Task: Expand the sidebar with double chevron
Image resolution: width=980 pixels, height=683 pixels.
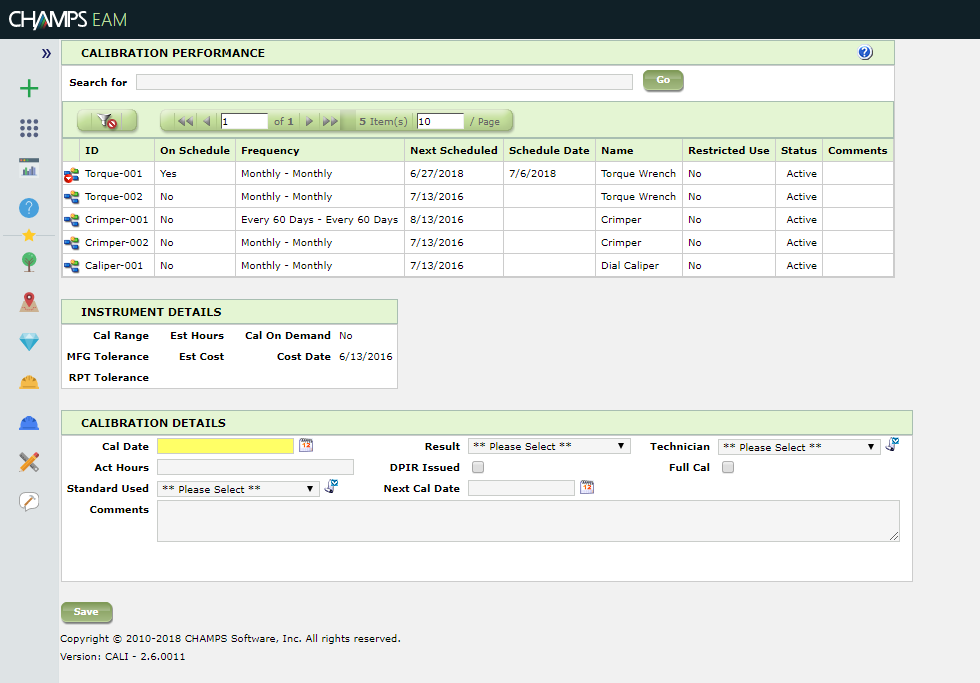Action: pyautogui.click(x=46, y=53)
